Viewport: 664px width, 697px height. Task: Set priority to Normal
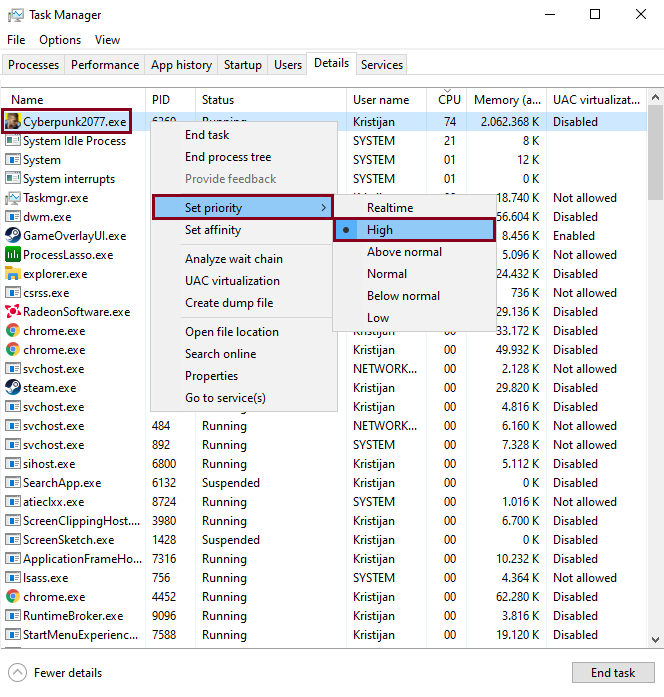pos(414,274)
